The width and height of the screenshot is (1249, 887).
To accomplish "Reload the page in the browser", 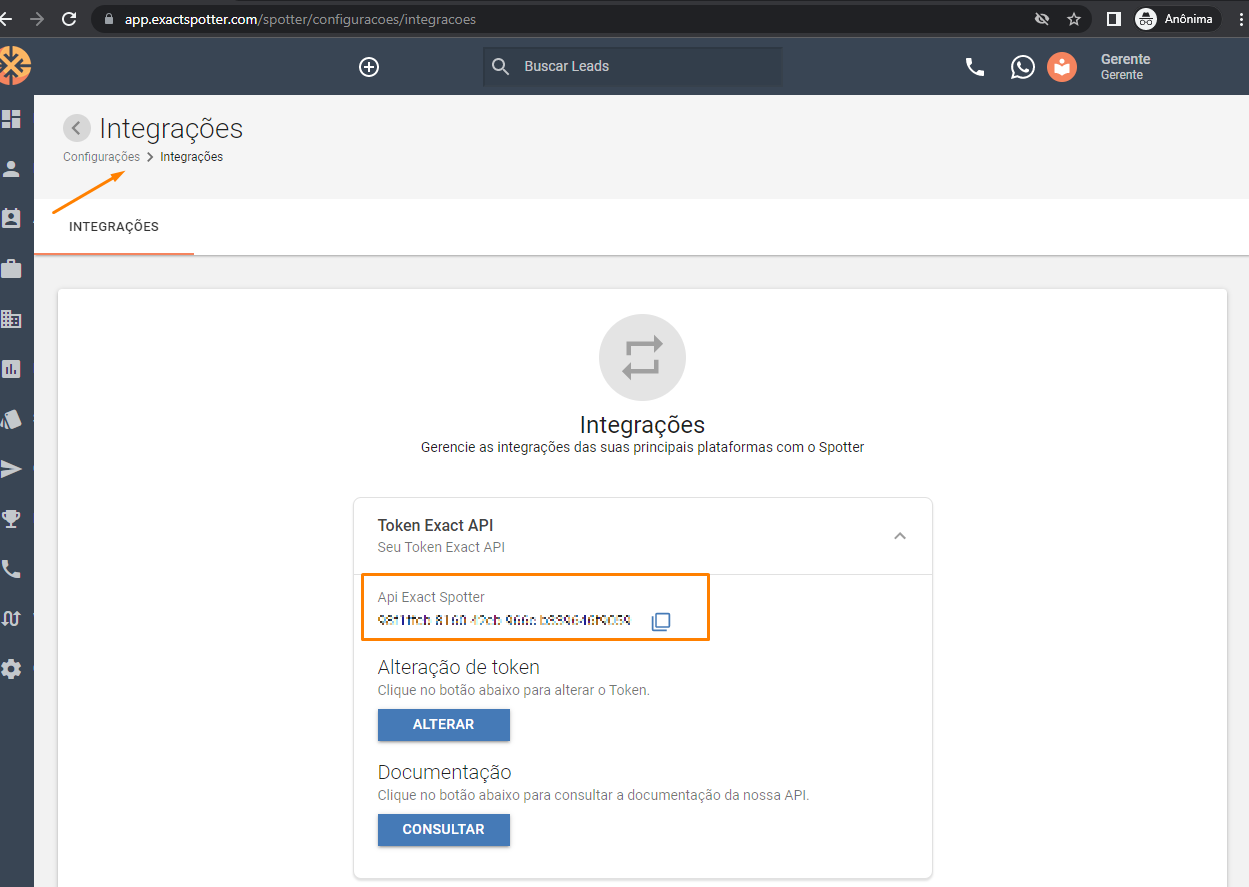I will 69,19.
